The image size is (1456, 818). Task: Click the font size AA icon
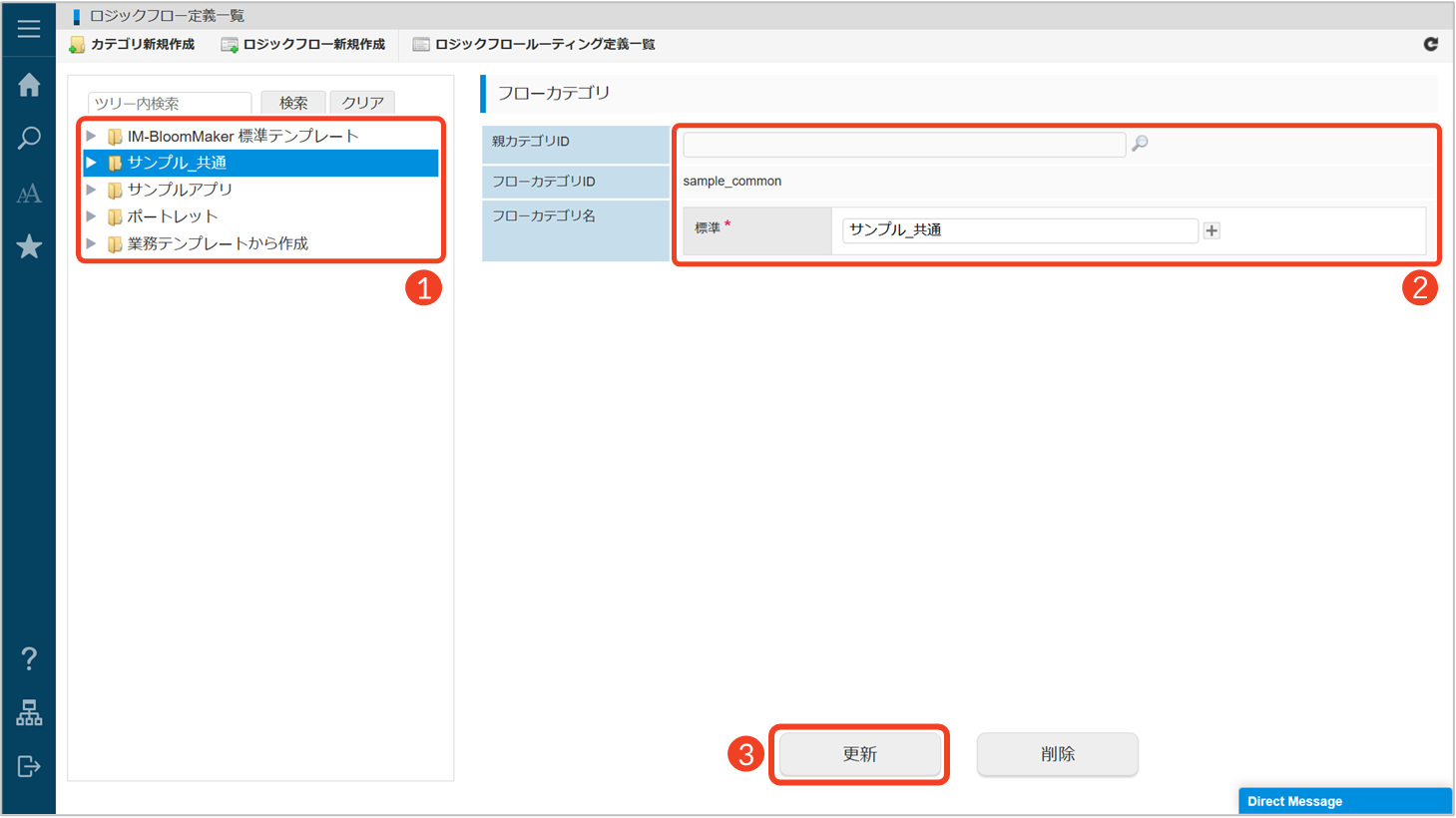pos(29,194)
